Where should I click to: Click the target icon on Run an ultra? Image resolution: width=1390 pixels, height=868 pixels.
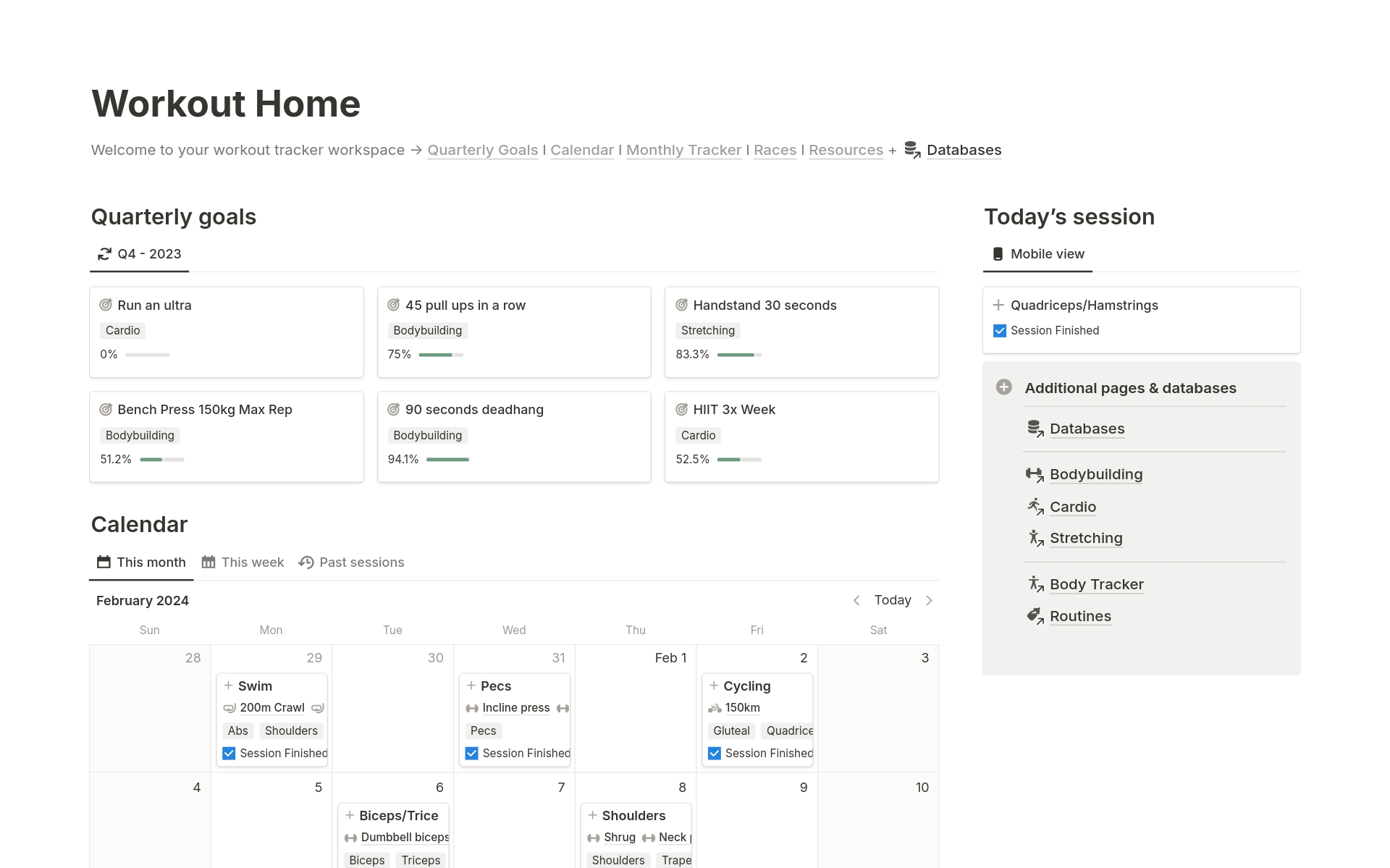coord(106,305)
